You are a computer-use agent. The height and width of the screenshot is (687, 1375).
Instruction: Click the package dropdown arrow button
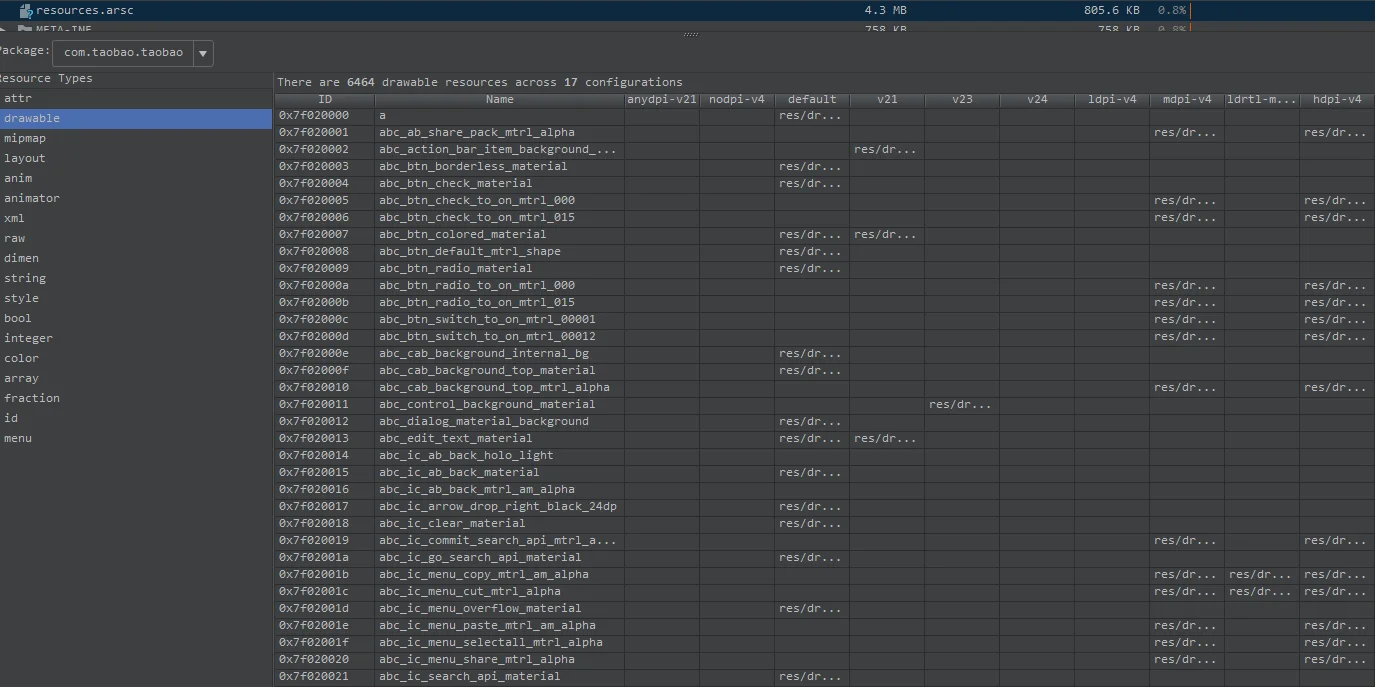point(203,53)
